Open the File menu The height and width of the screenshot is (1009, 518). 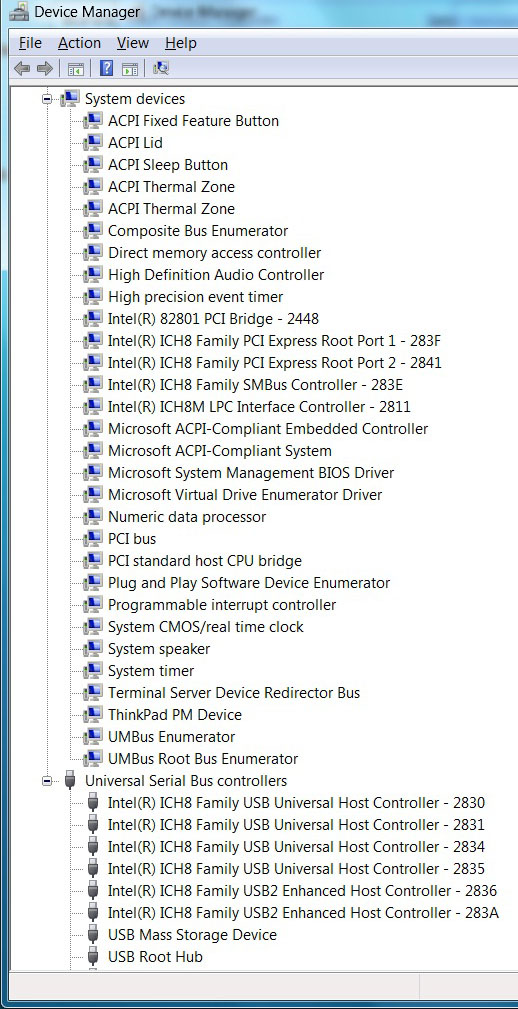click(30, 43)
